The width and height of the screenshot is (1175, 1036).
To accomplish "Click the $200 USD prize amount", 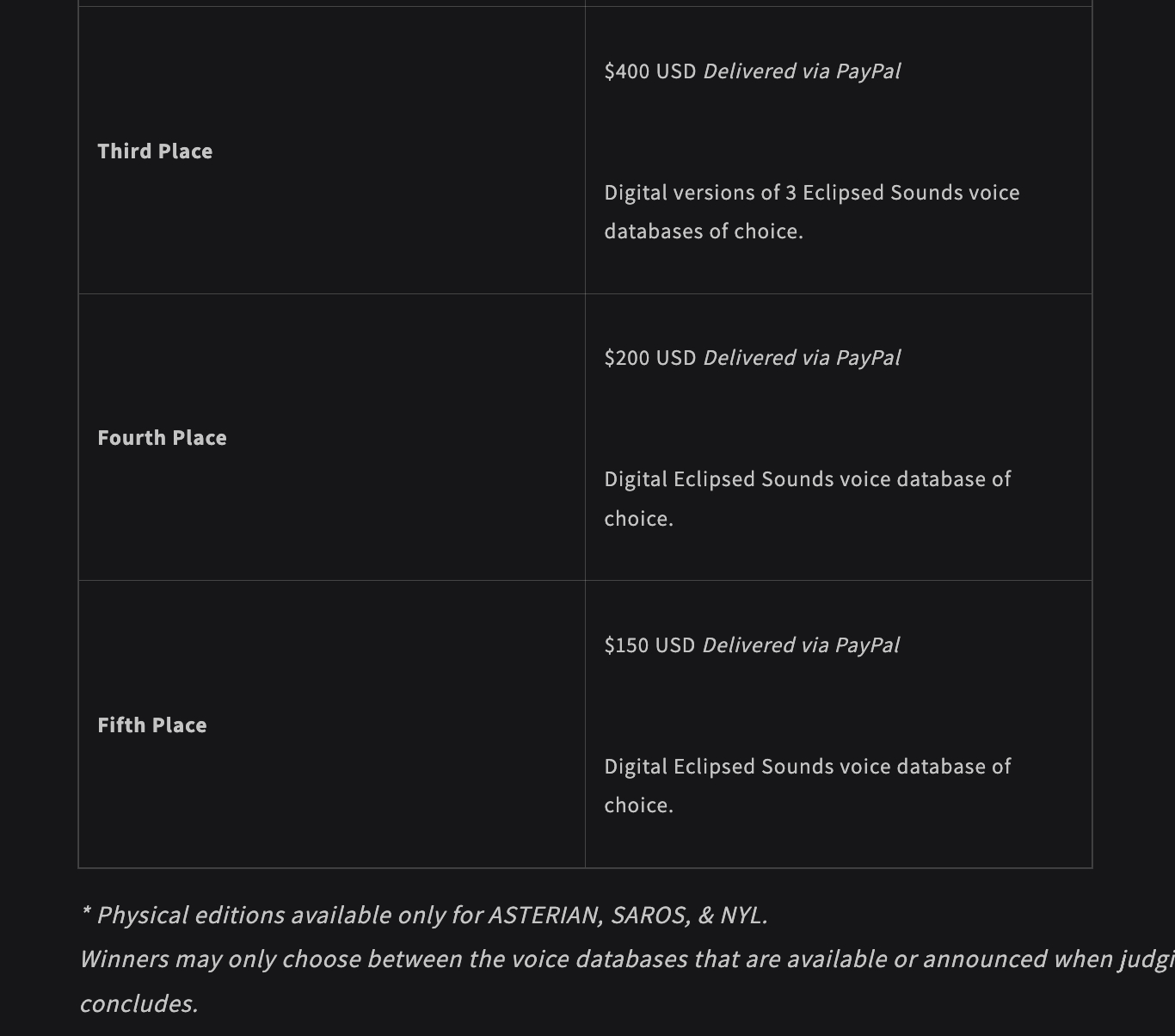I will point(650,358).
